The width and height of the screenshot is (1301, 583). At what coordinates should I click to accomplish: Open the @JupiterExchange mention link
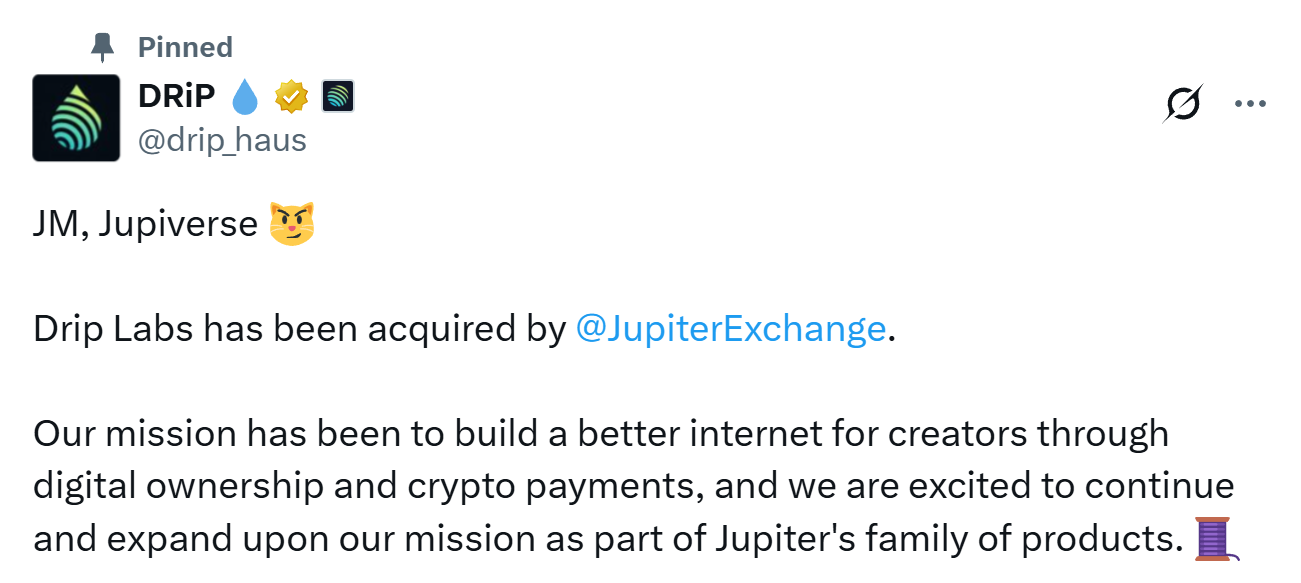pos(731,329)
